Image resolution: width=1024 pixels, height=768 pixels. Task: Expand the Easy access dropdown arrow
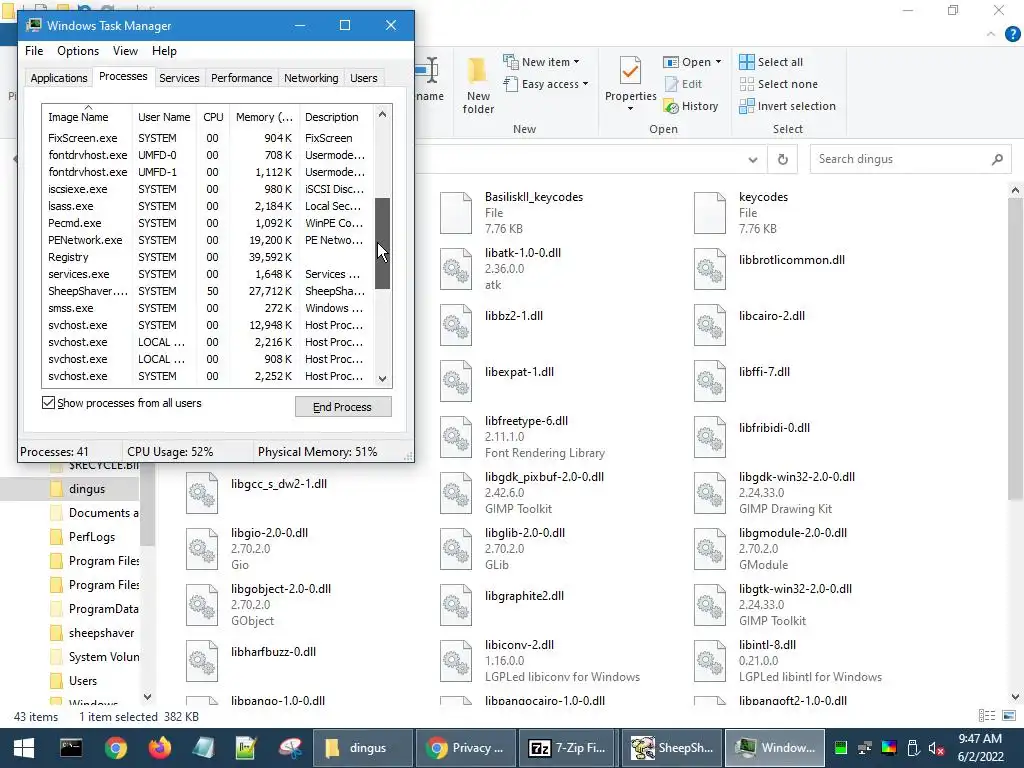click(585, 84)
